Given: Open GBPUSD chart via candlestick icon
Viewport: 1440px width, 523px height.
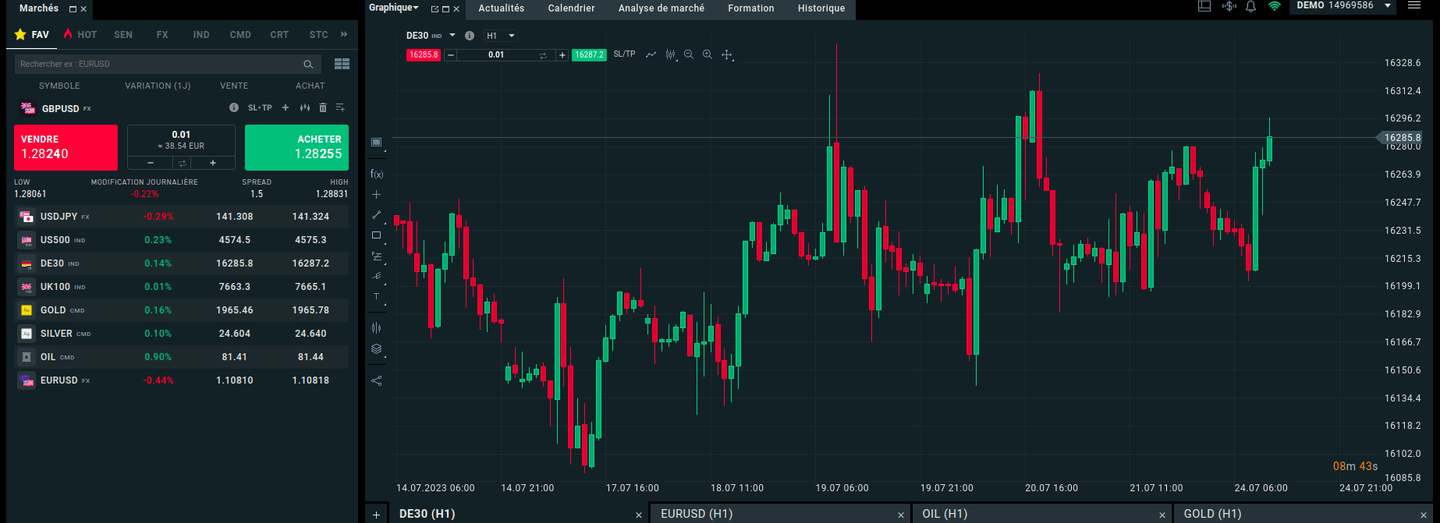Looking at the screenshot, I should pos(304,107).
